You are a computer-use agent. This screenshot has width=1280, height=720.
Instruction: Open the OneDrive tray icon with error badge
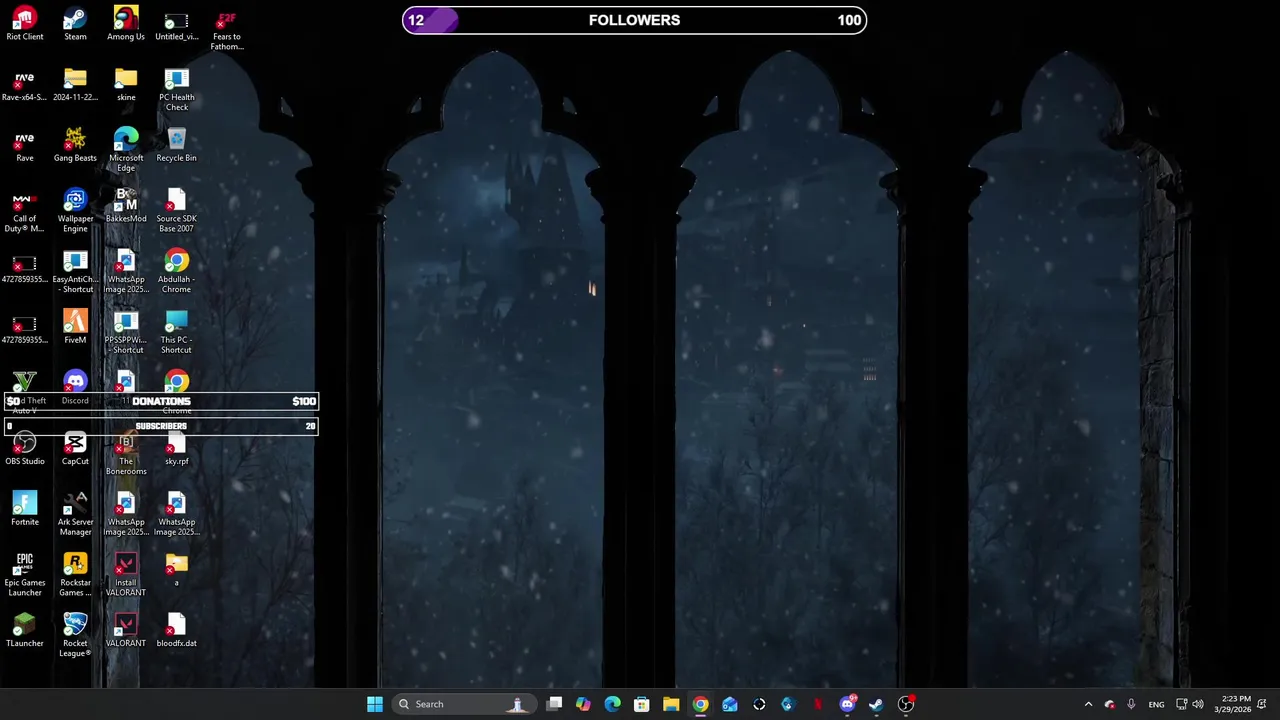tap(1109, 704)
